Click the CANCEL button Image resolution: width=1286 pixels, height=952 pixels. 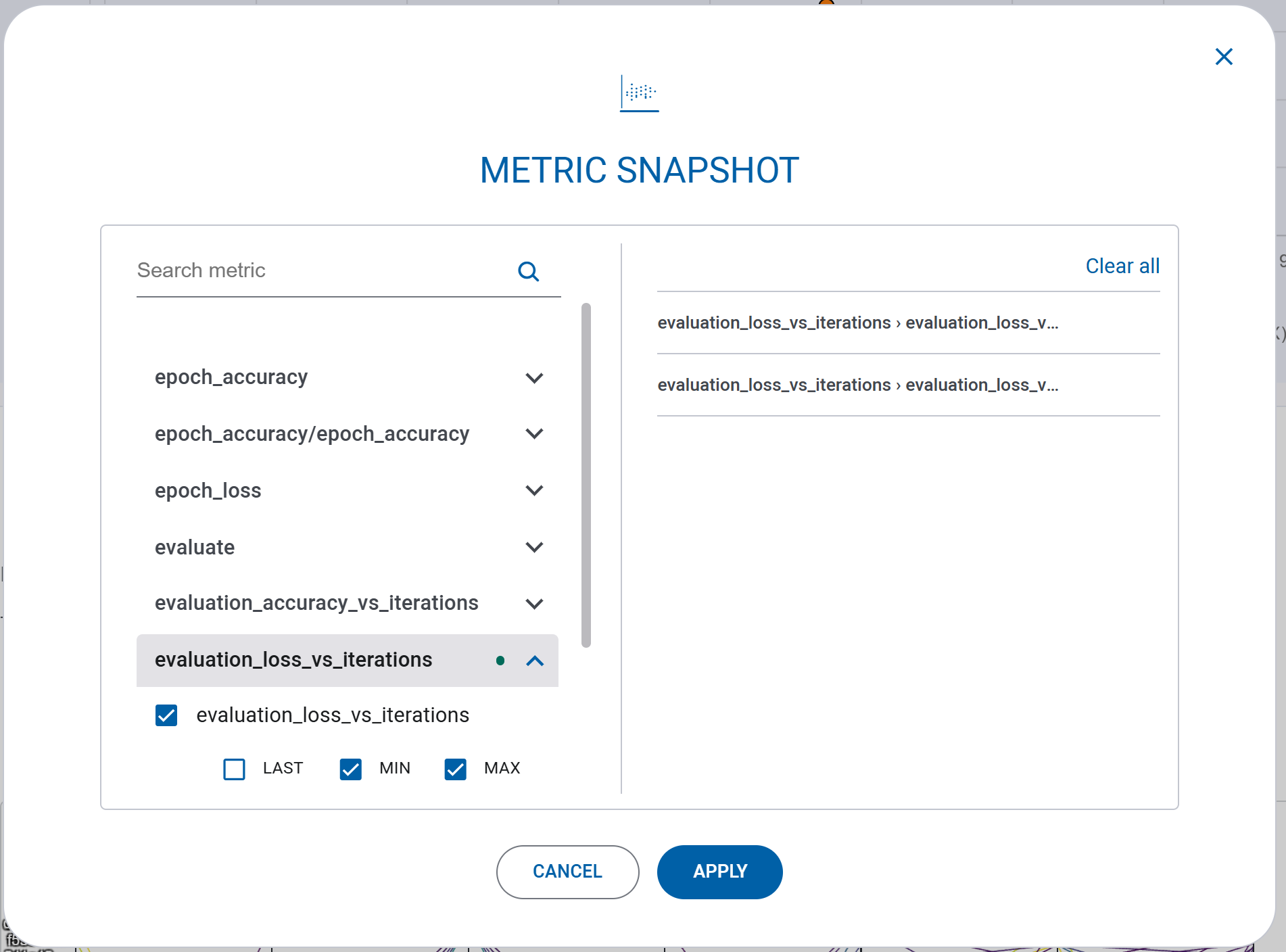[x=567, y=872]
